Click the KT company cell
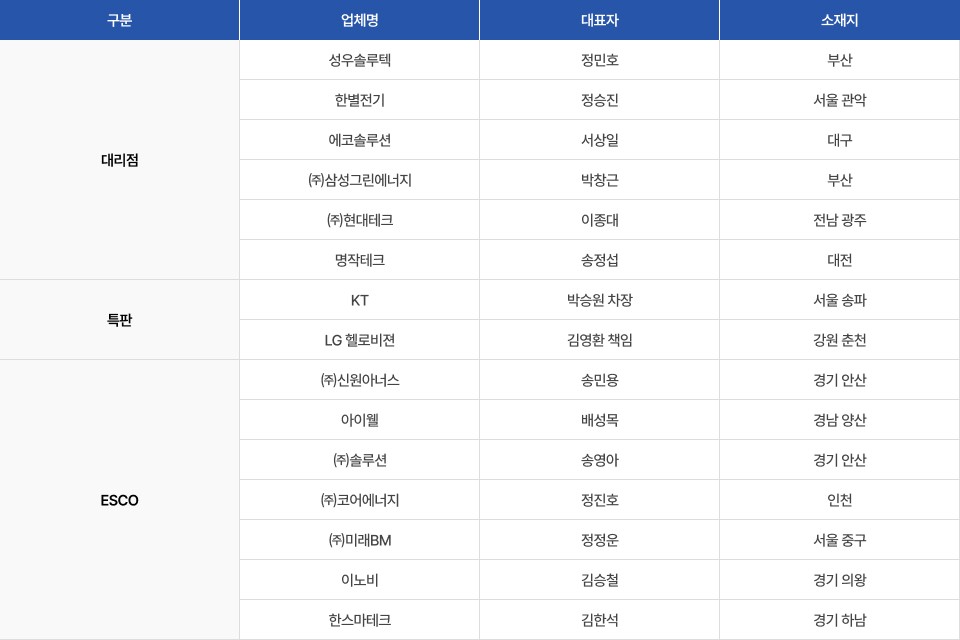Viewport: 960px width, 640px height. pyautogui.click(x=359, y=300)
